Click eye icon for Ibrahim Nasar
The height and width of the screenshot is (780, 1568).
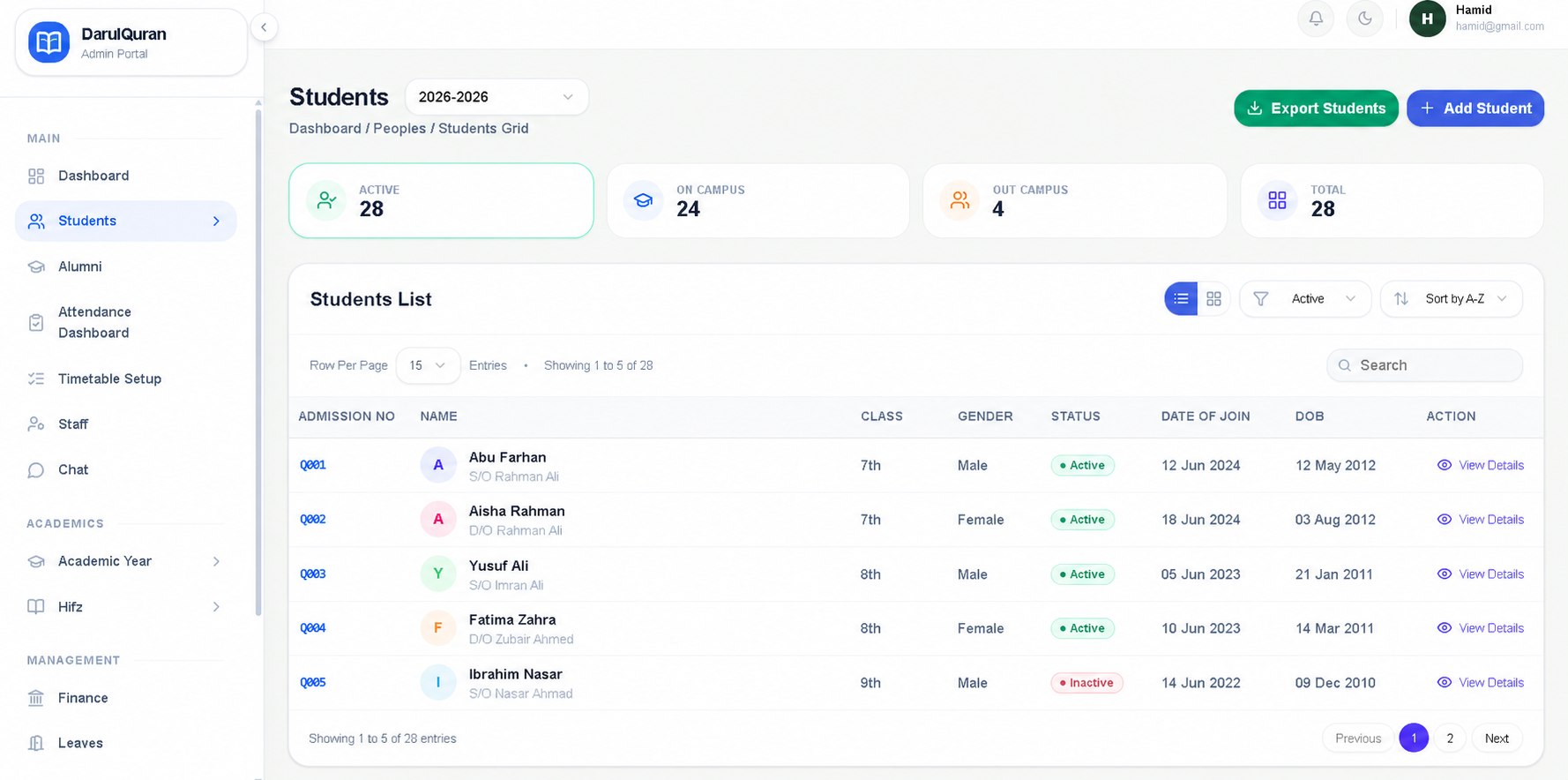(1445, 682)
